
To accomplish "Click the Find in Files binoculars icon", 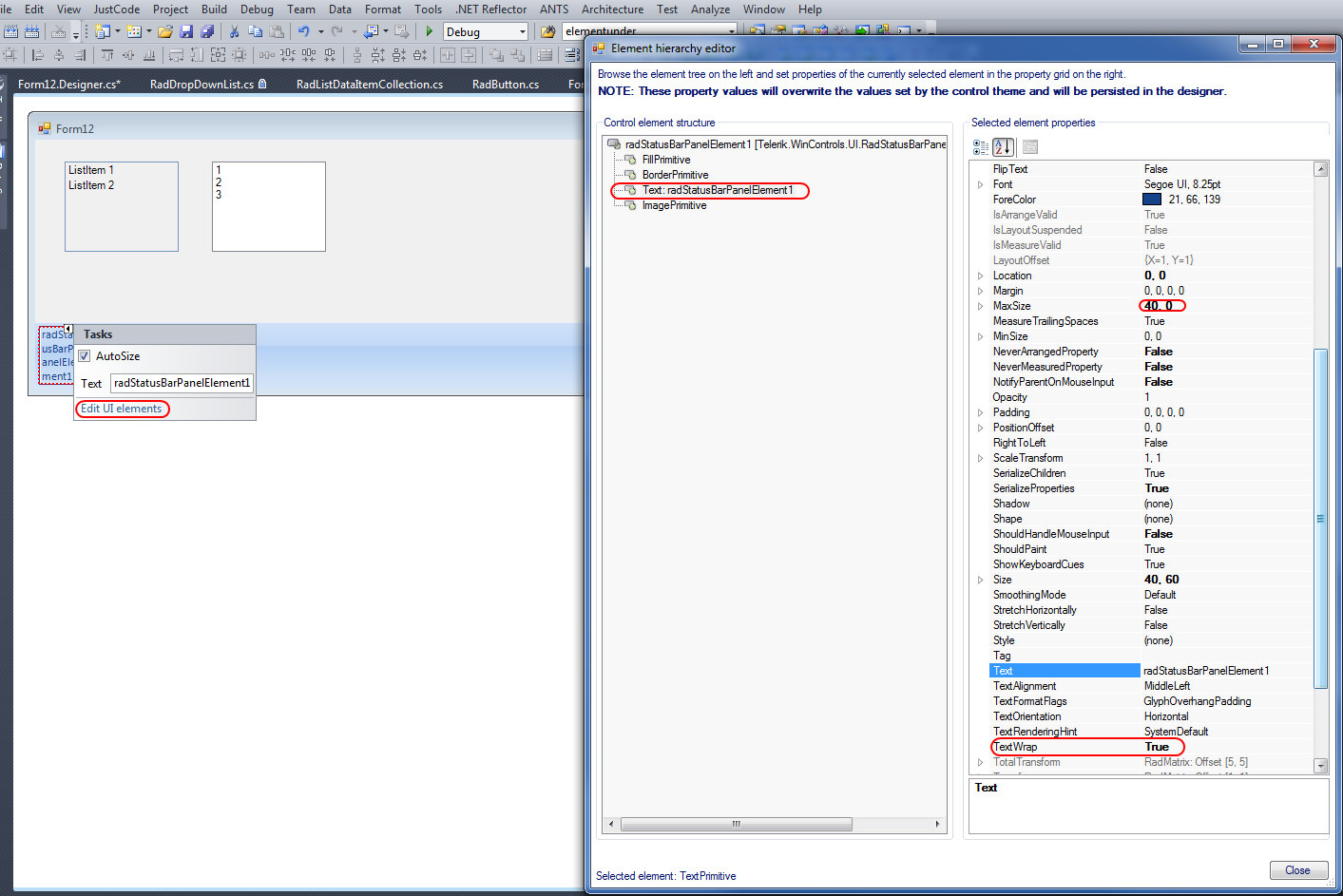I will [x=547, y=31].
